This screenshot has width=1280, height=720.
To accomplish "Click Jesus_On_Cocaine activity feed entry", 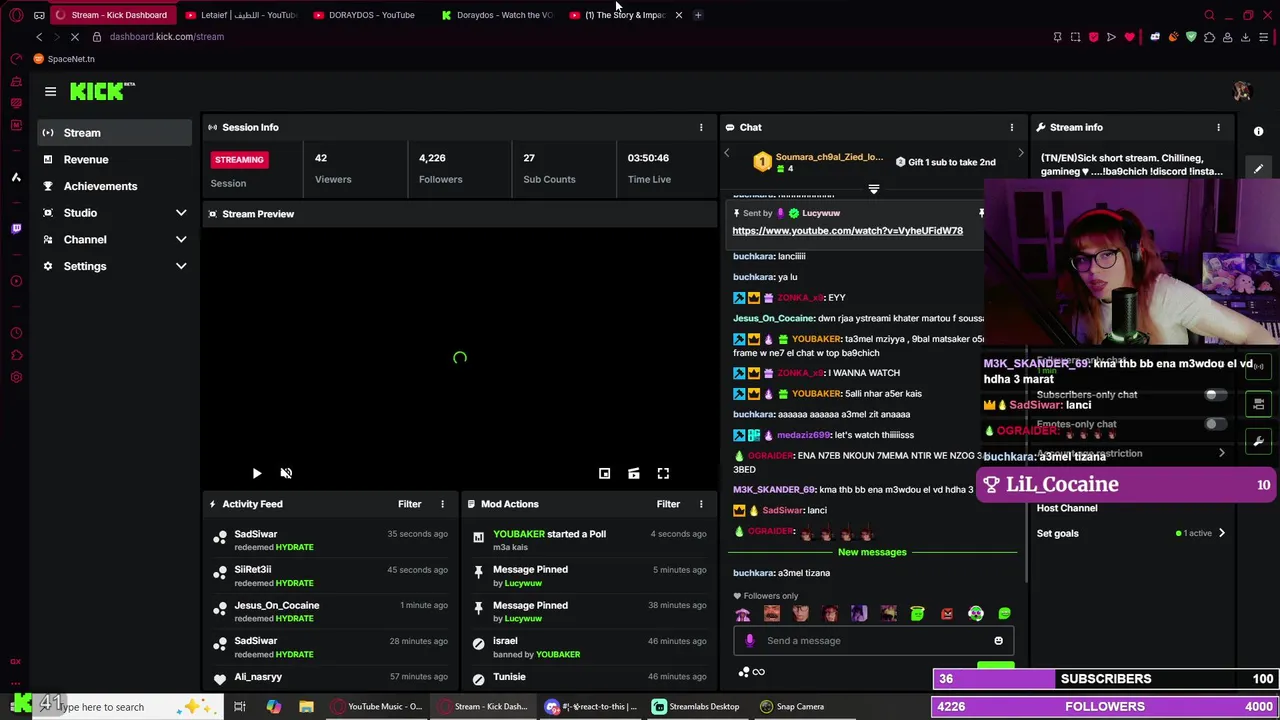I will coord(330,611).
